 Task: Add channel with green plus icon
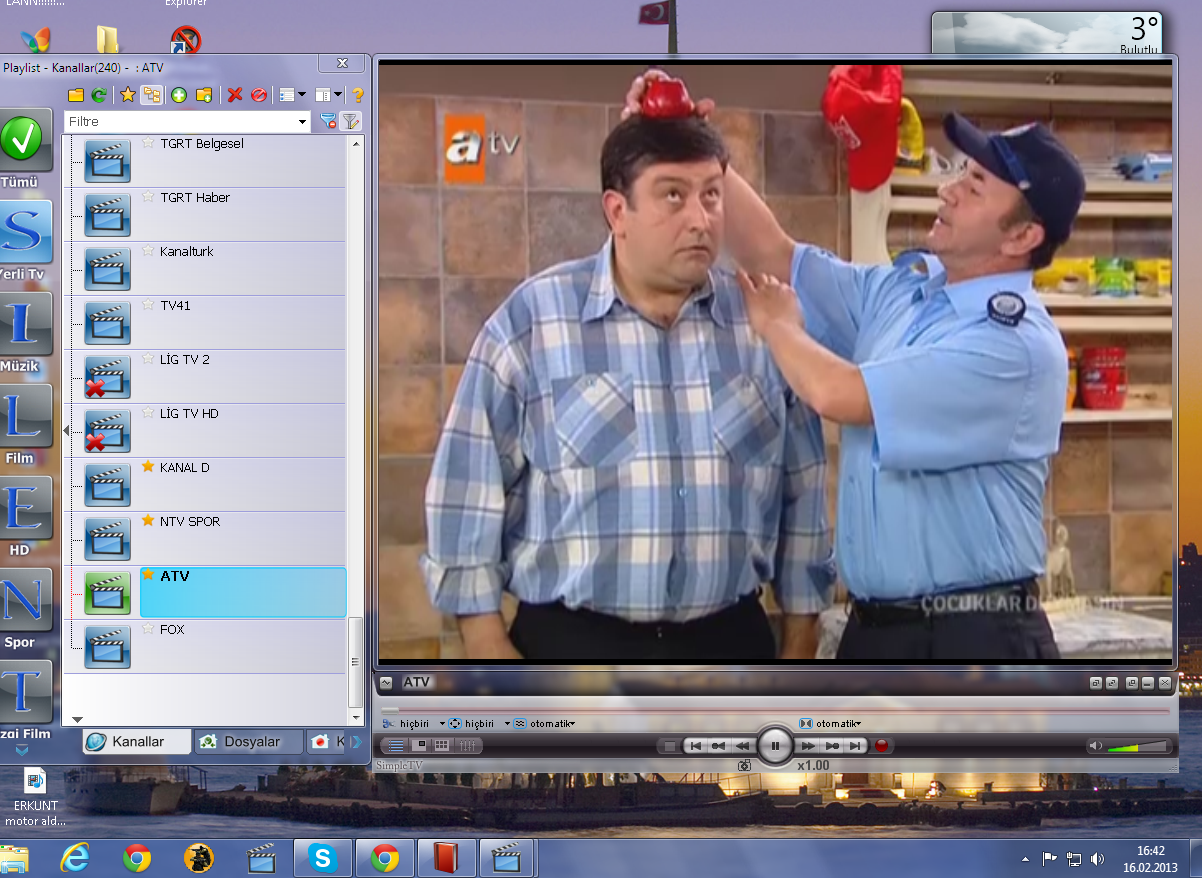pos(179,95)
